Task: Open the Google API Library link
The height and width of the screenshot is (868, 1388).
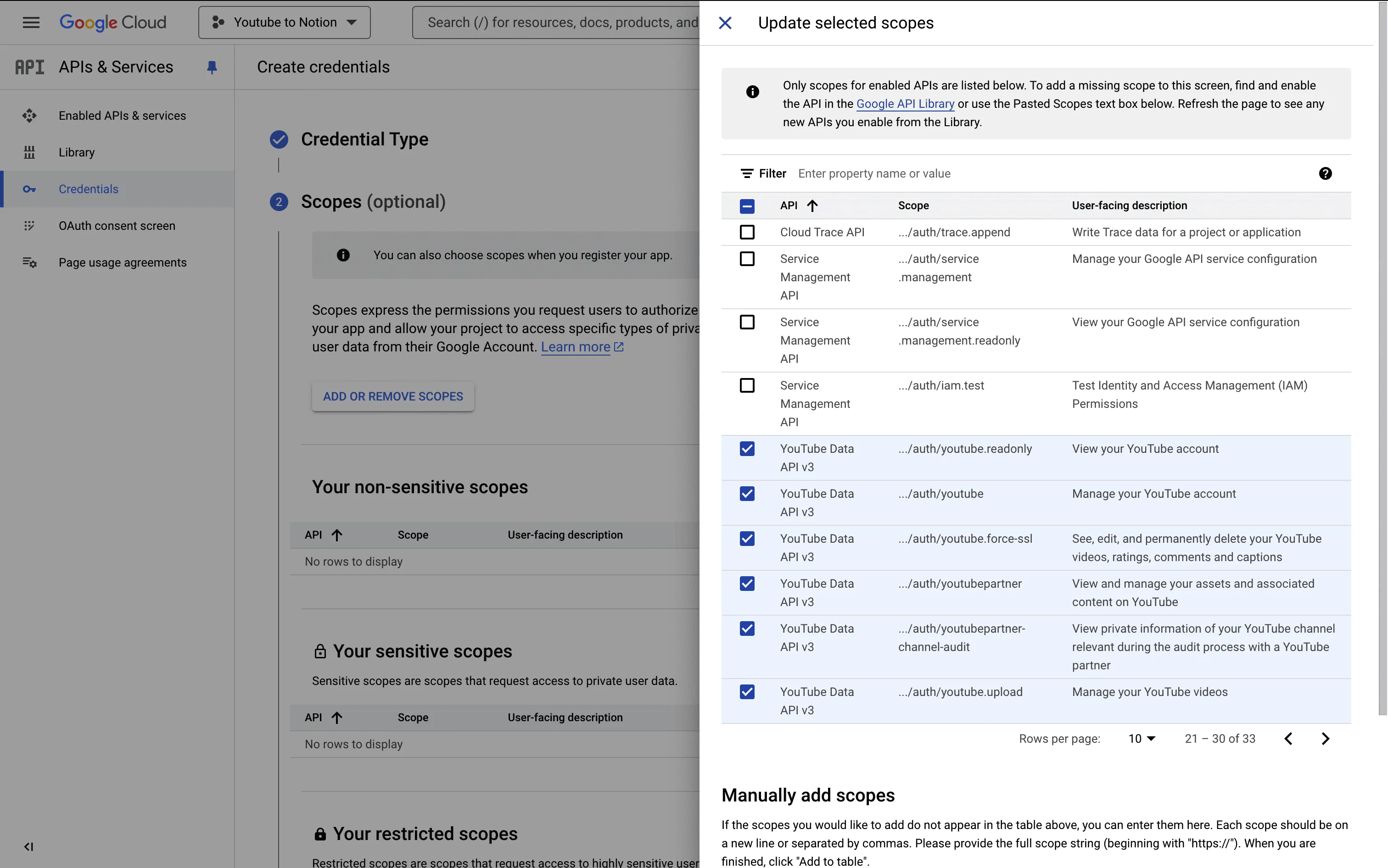Action: pyautogui.click(x=905, y=104)
